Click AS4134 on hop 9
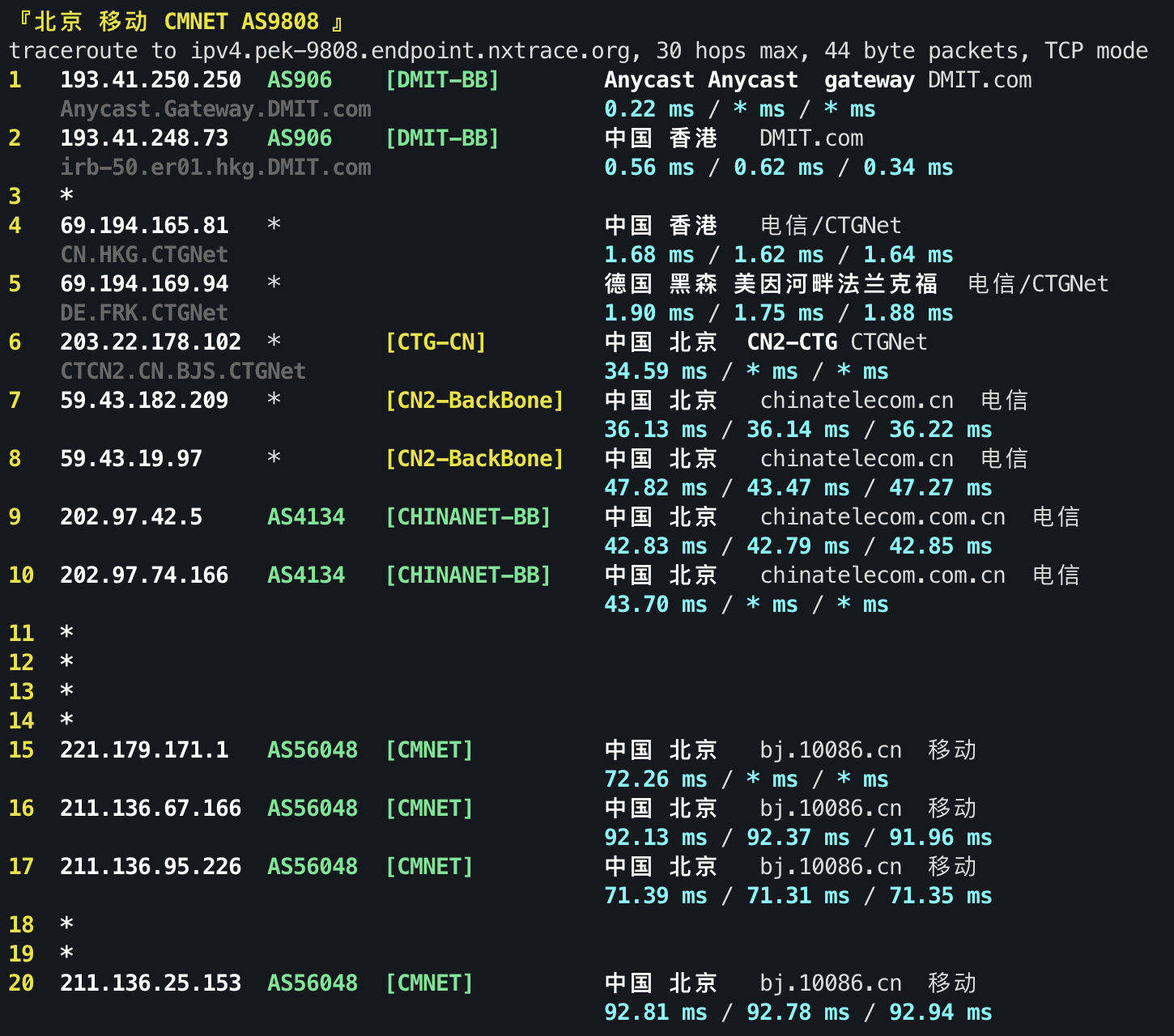This screenshot has height=1036, width=1174. [306, 517]
